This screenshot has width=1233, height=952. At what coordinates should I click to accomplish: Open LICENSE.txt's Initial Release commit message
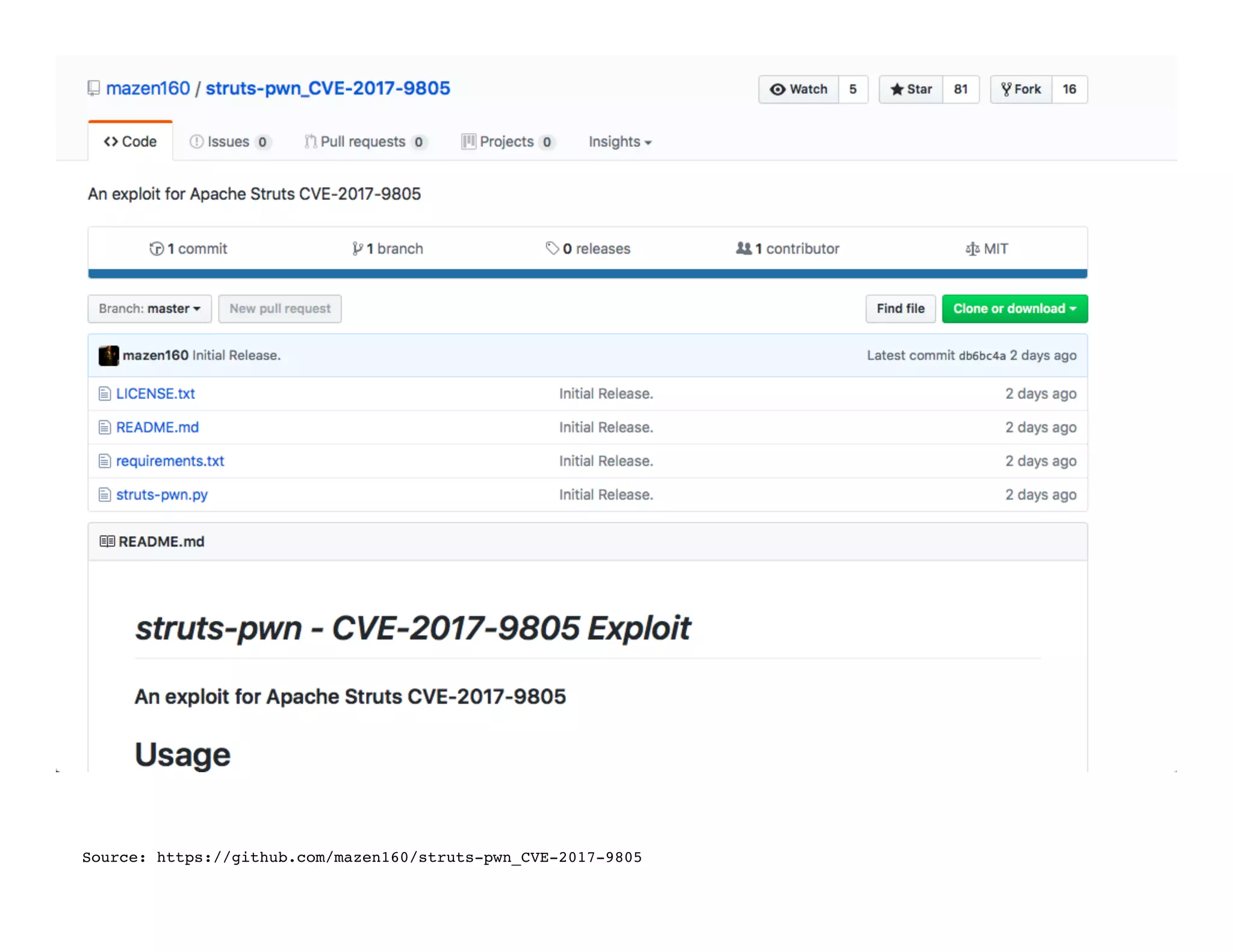click(606, 394)
